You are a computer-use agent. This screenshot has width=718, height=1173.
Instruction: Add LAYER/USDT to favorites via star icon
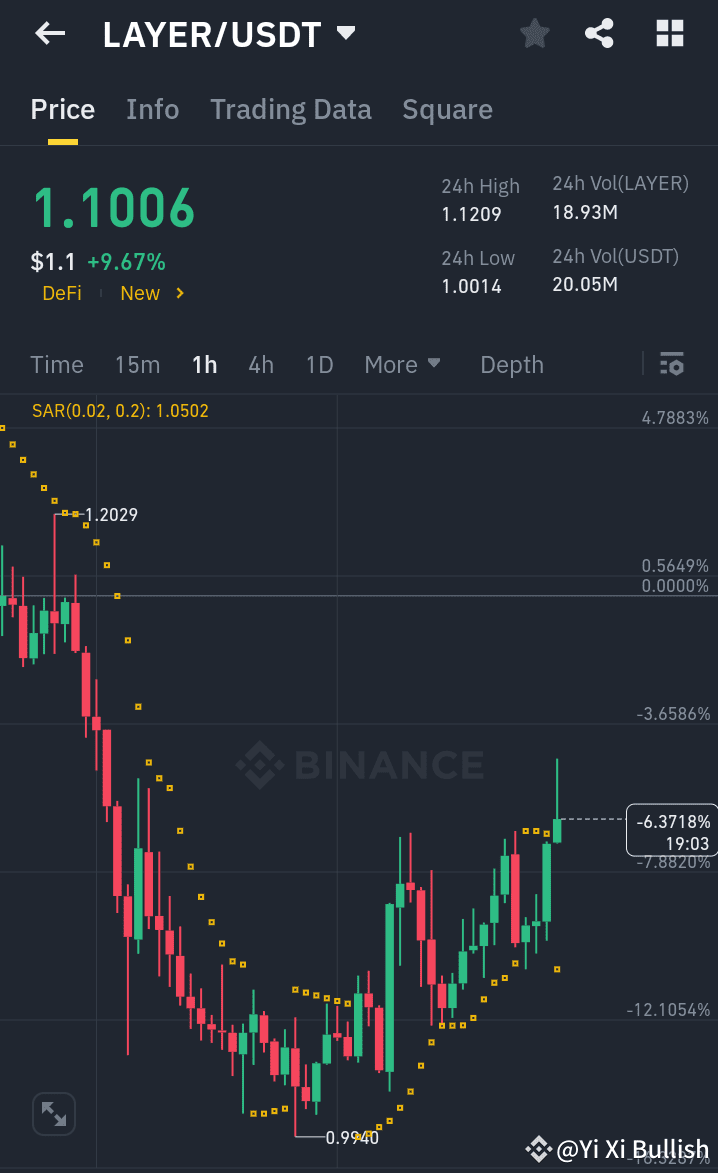click(x=534, y=33)
